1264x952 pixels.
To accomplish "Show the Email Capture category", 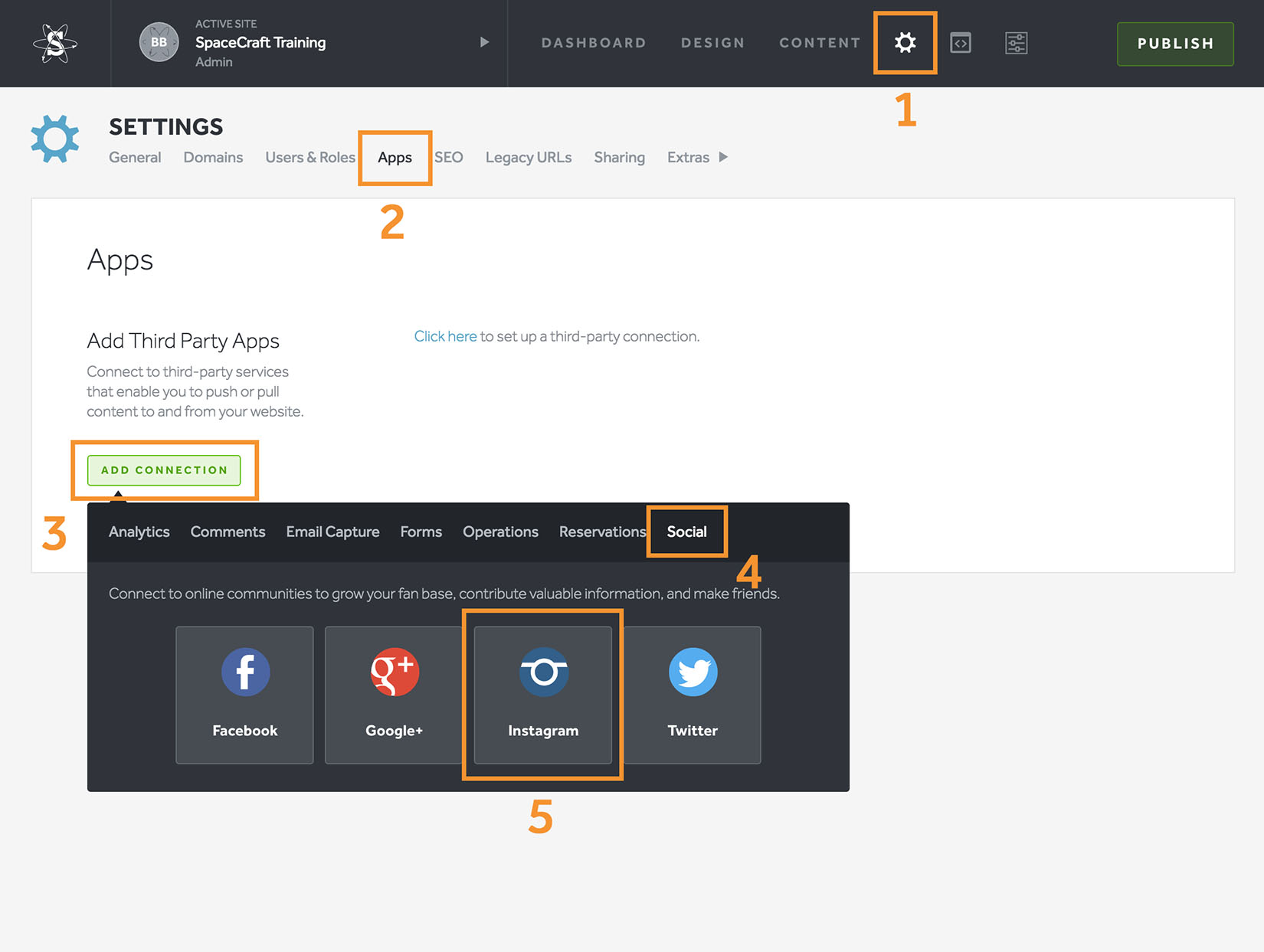I will [332, 532].
